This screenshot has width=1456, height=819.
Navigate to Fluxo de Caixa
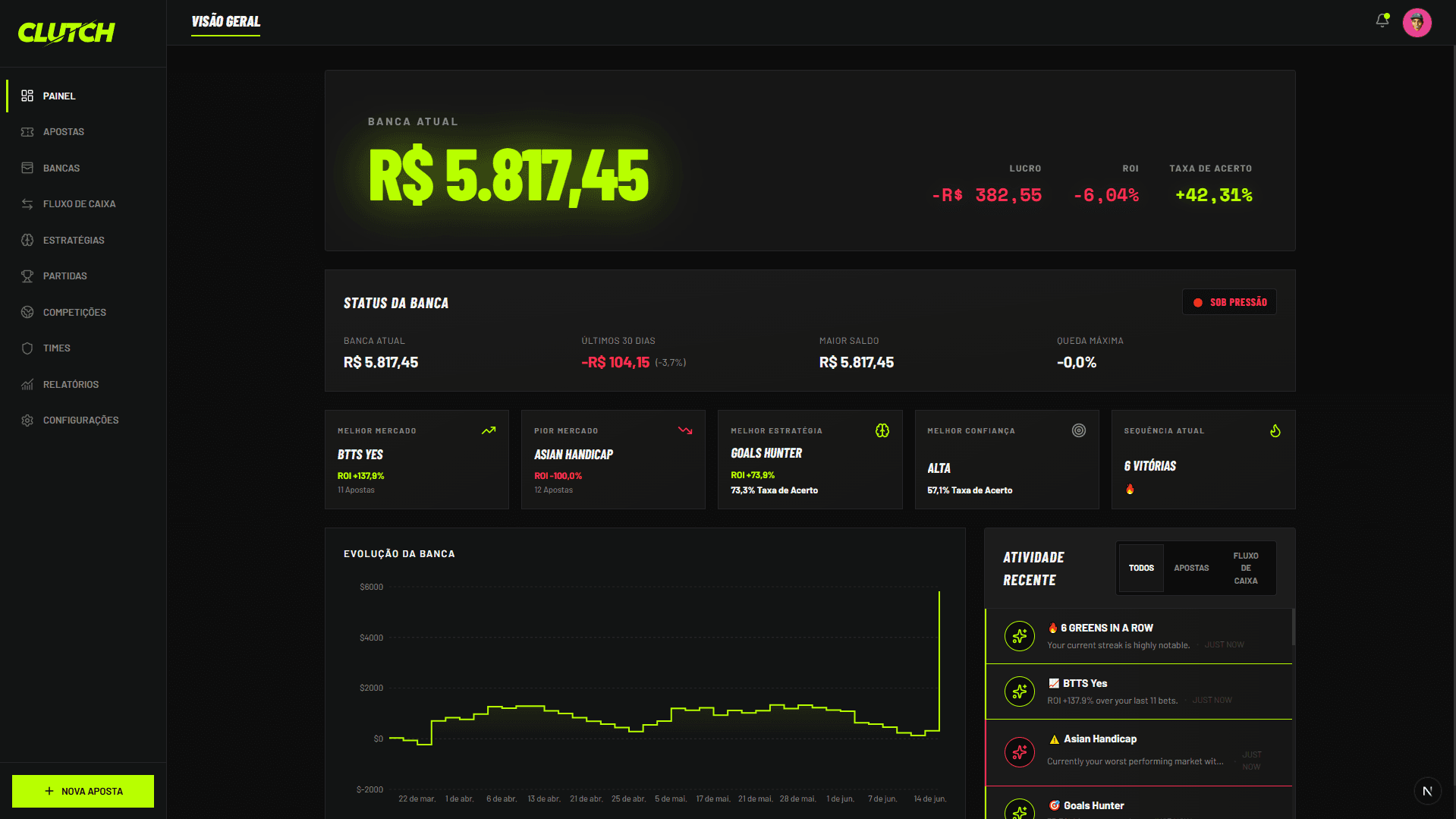point(83,204)
